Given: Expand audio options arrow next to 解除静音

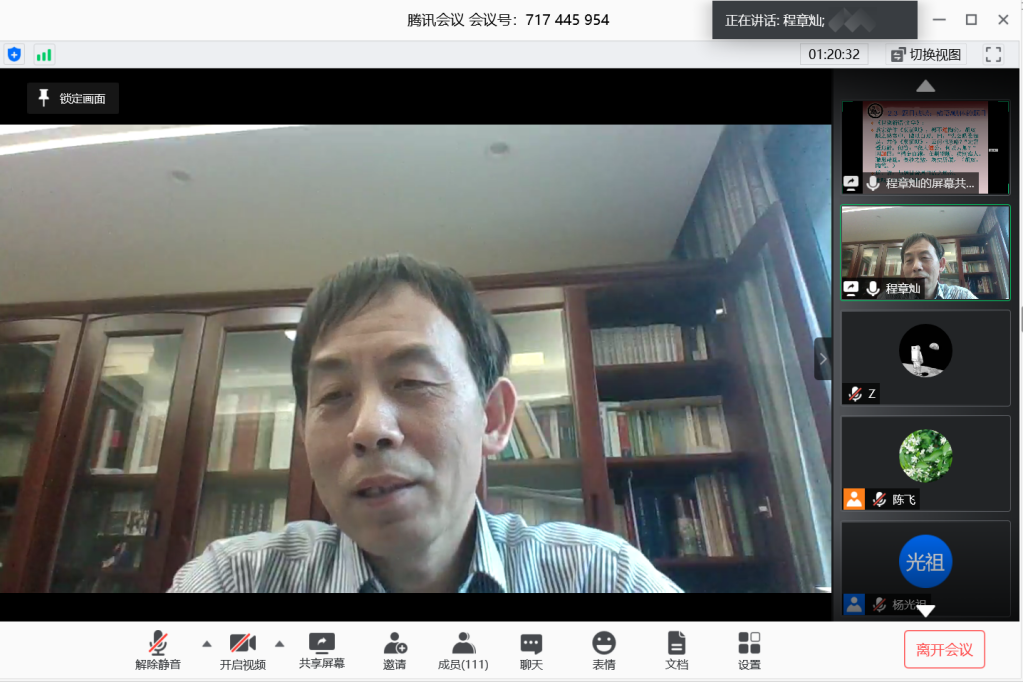Looking at the screenshot, I should [x=207, y=643].
